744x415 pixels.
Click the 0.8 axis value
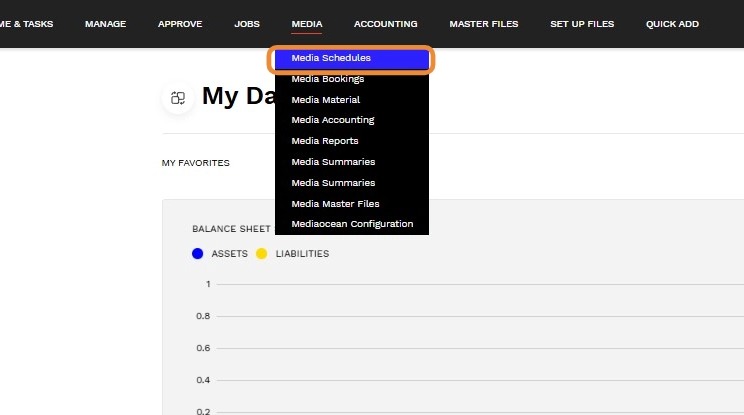click(x=203, y=316)
